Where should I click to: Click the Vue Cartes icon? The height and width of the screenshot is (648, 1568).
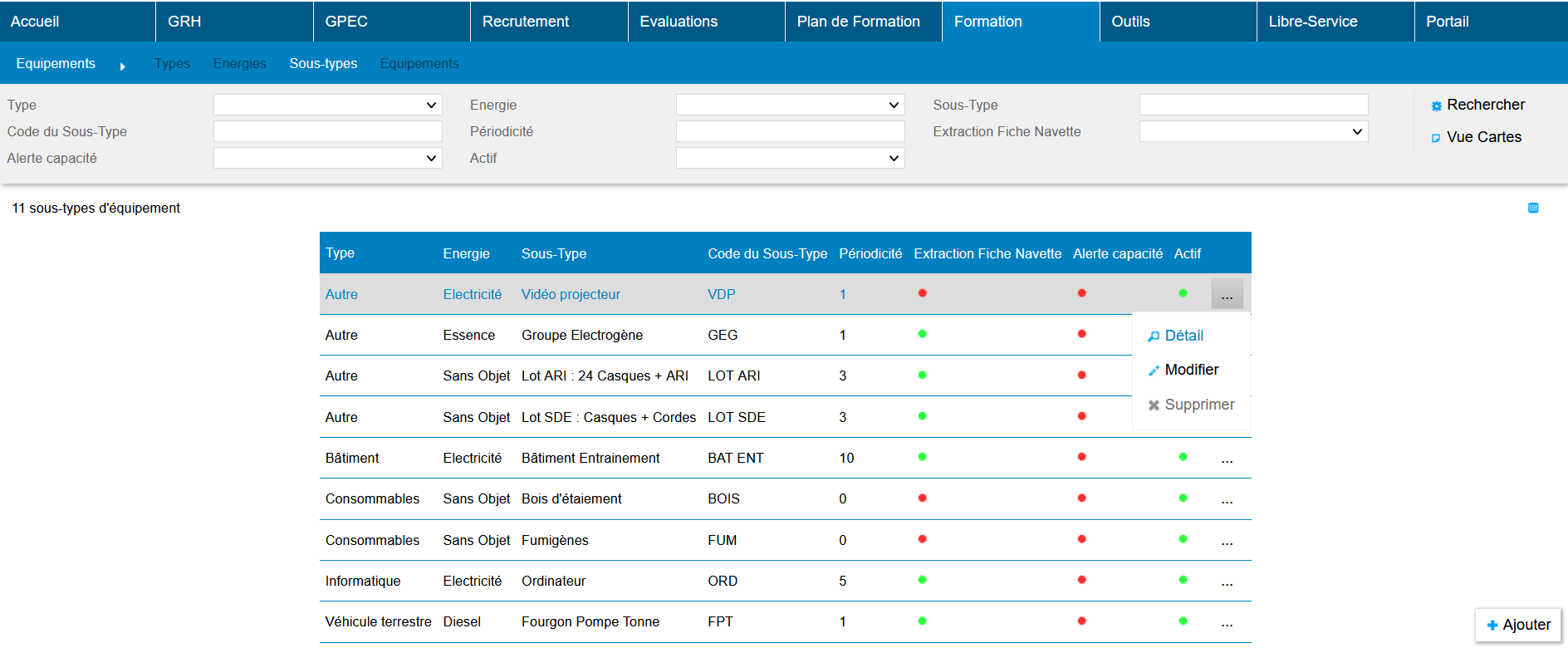coord(1436,138)
